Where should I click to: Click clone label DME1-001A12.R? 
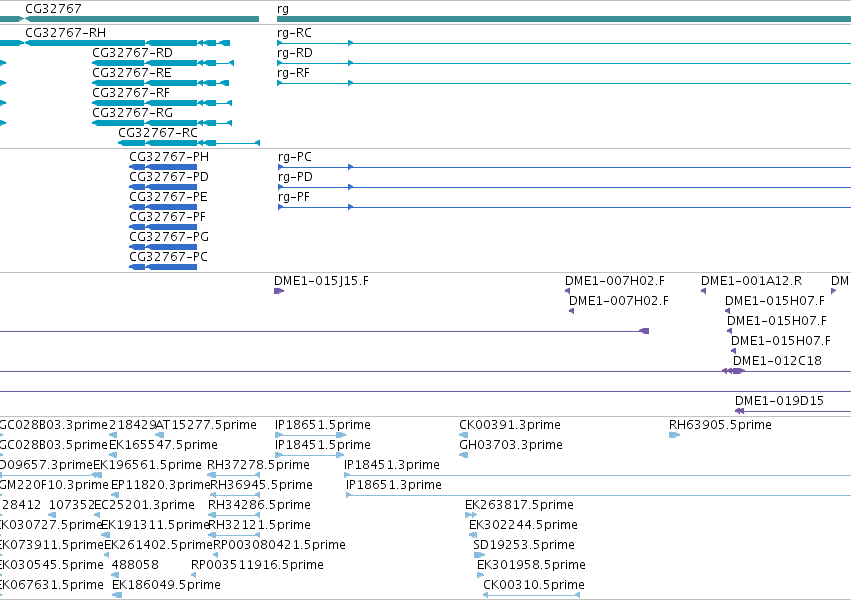pyautogui.click(x=751, y=281)
